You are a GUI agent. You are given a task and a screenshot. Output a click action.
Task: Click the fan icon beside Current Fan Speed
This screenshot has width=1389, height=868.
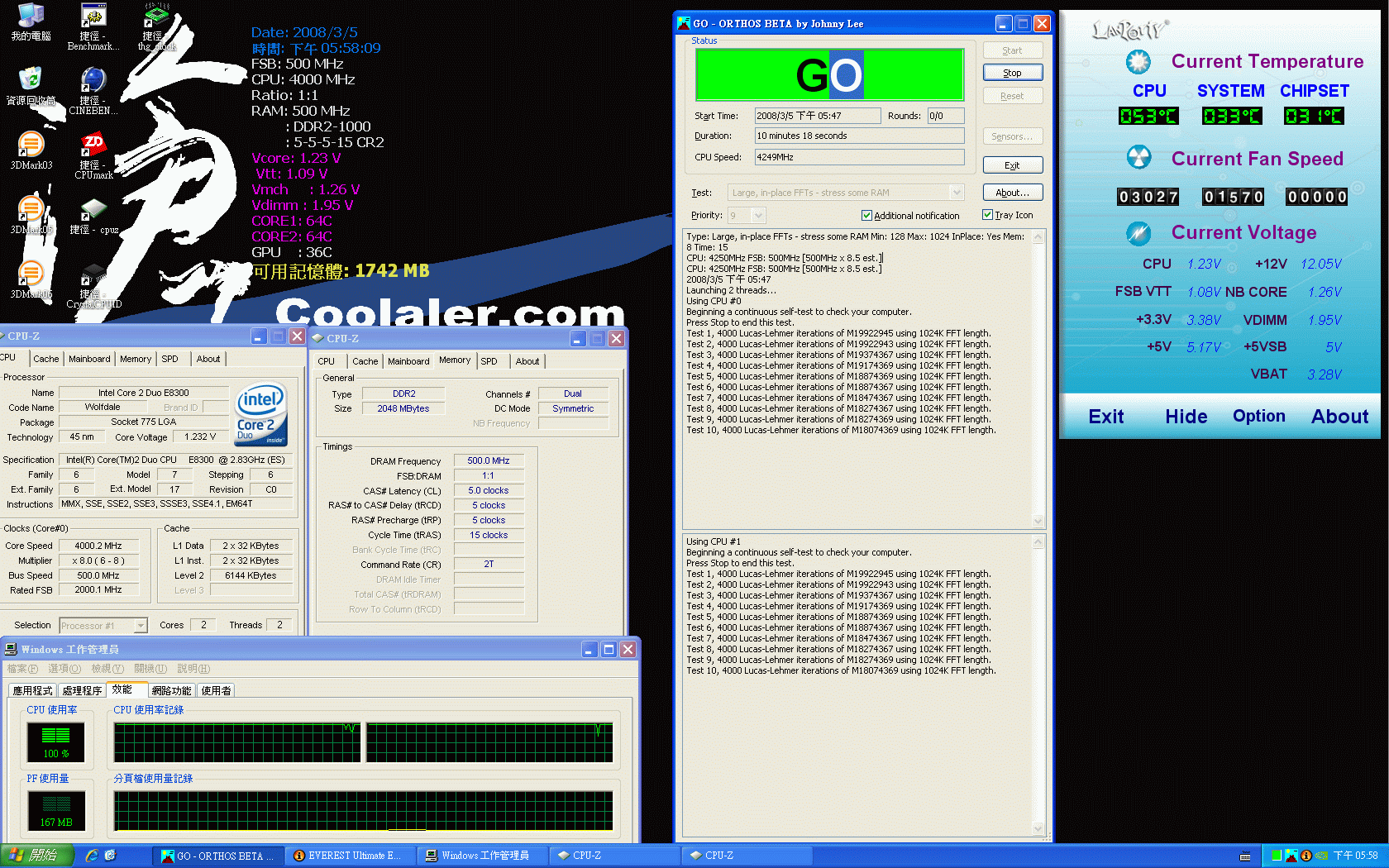pyautogui.click(x=1138, y=157)
